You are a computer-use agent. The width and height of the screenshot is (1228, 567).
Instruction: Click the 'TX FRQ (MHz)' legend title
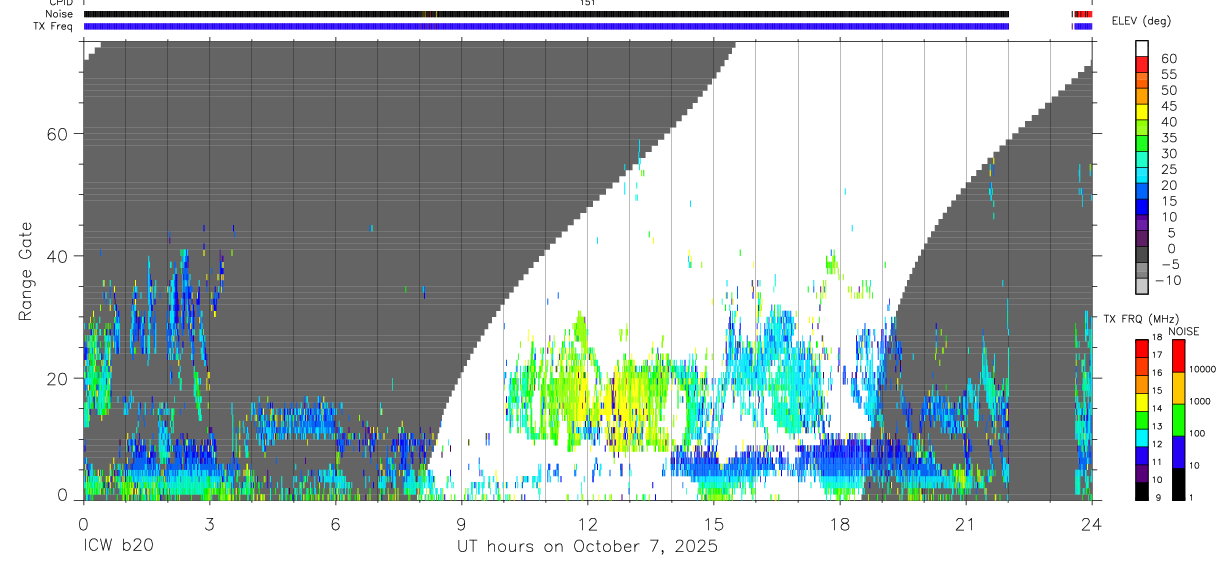[1140, 319]
